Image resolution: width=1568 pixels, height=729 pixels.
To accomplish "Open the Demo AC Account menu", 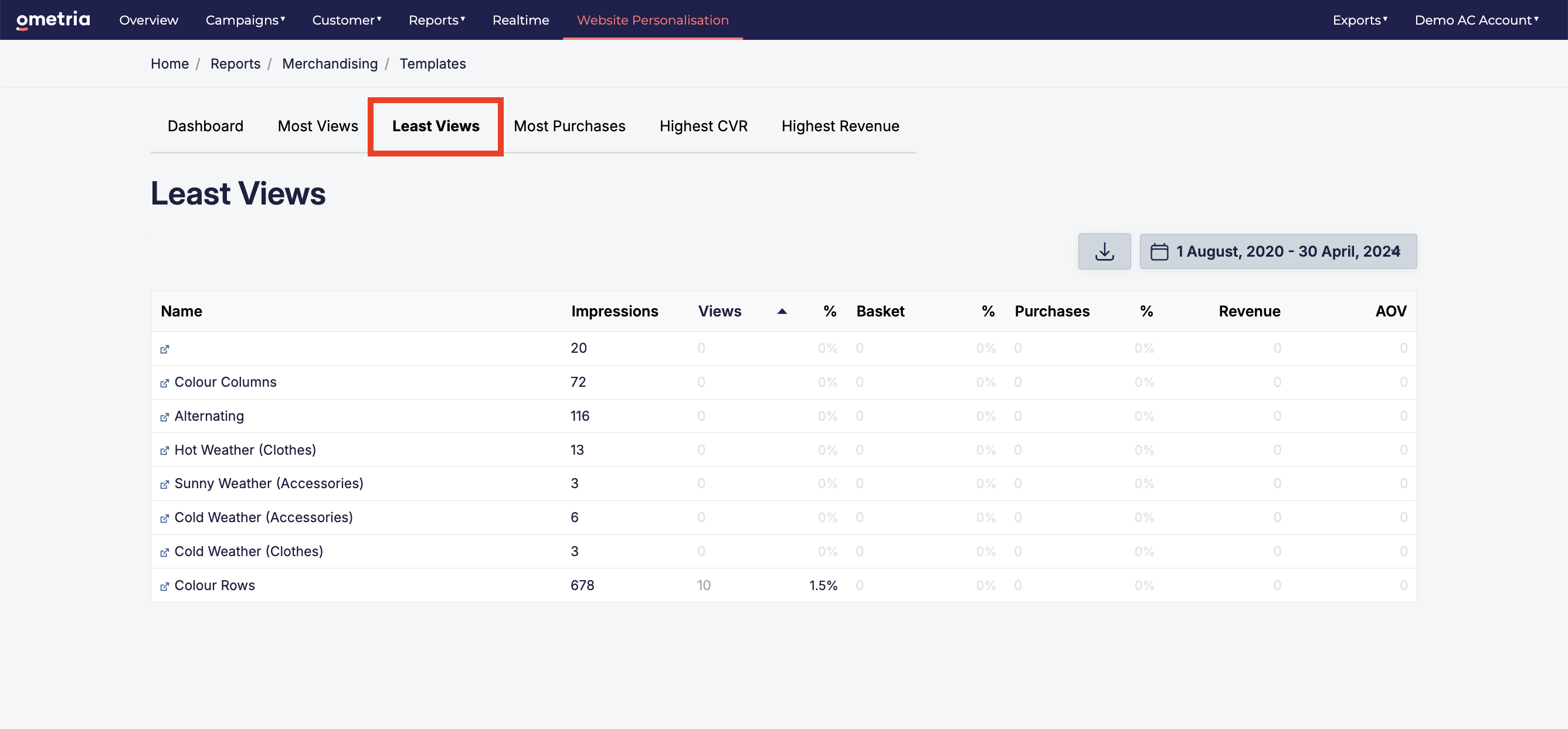I will (x=1477, y=20).
